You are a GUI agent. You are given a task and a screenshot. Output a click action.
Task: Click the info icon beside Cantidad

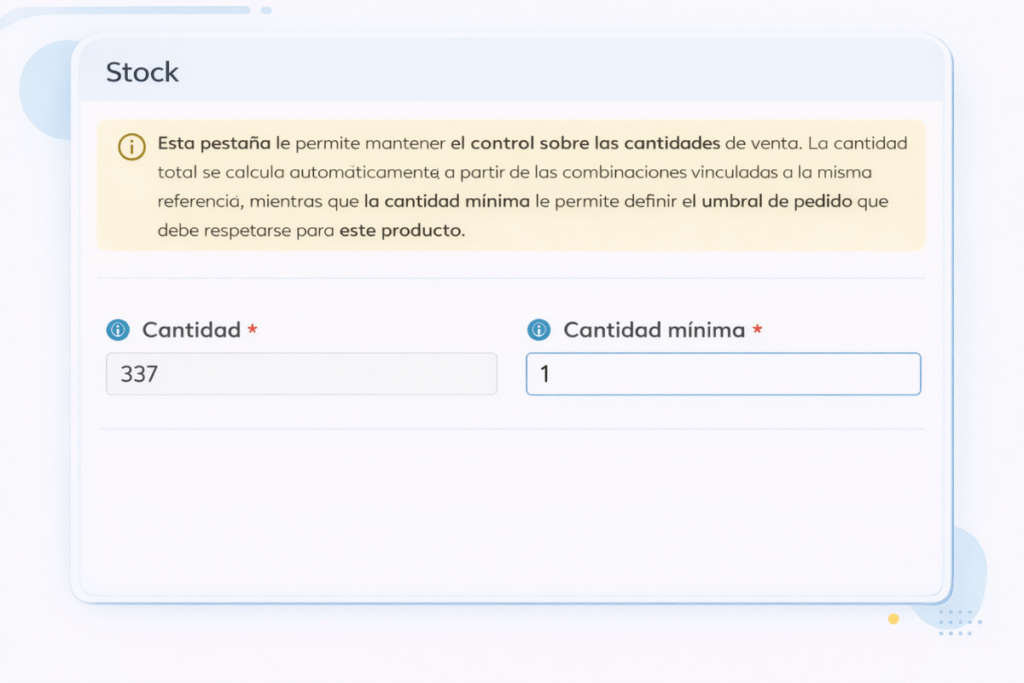coord(118,330)
